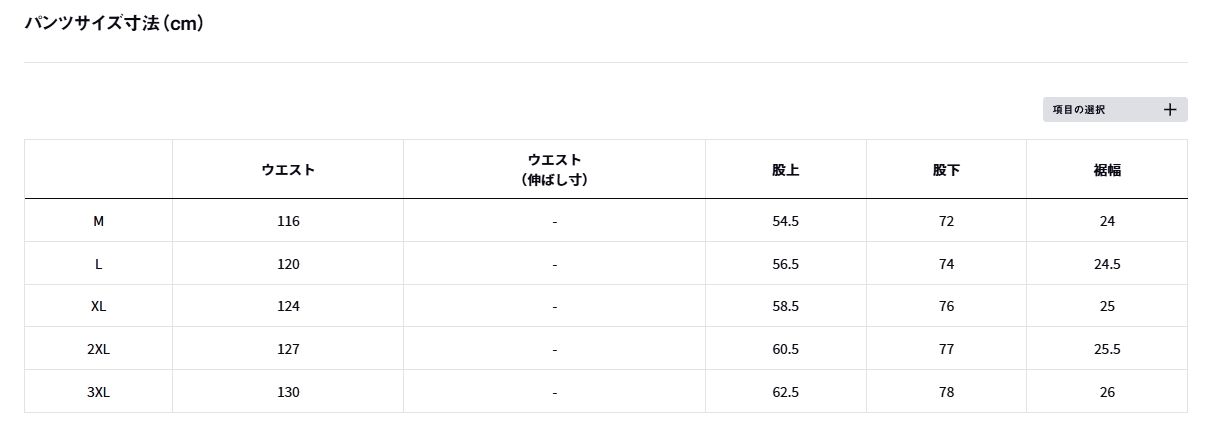The width and height of the screenshot is (1225, 431).
Task: Click the waist value 116 cell
Action: point(288,221)
